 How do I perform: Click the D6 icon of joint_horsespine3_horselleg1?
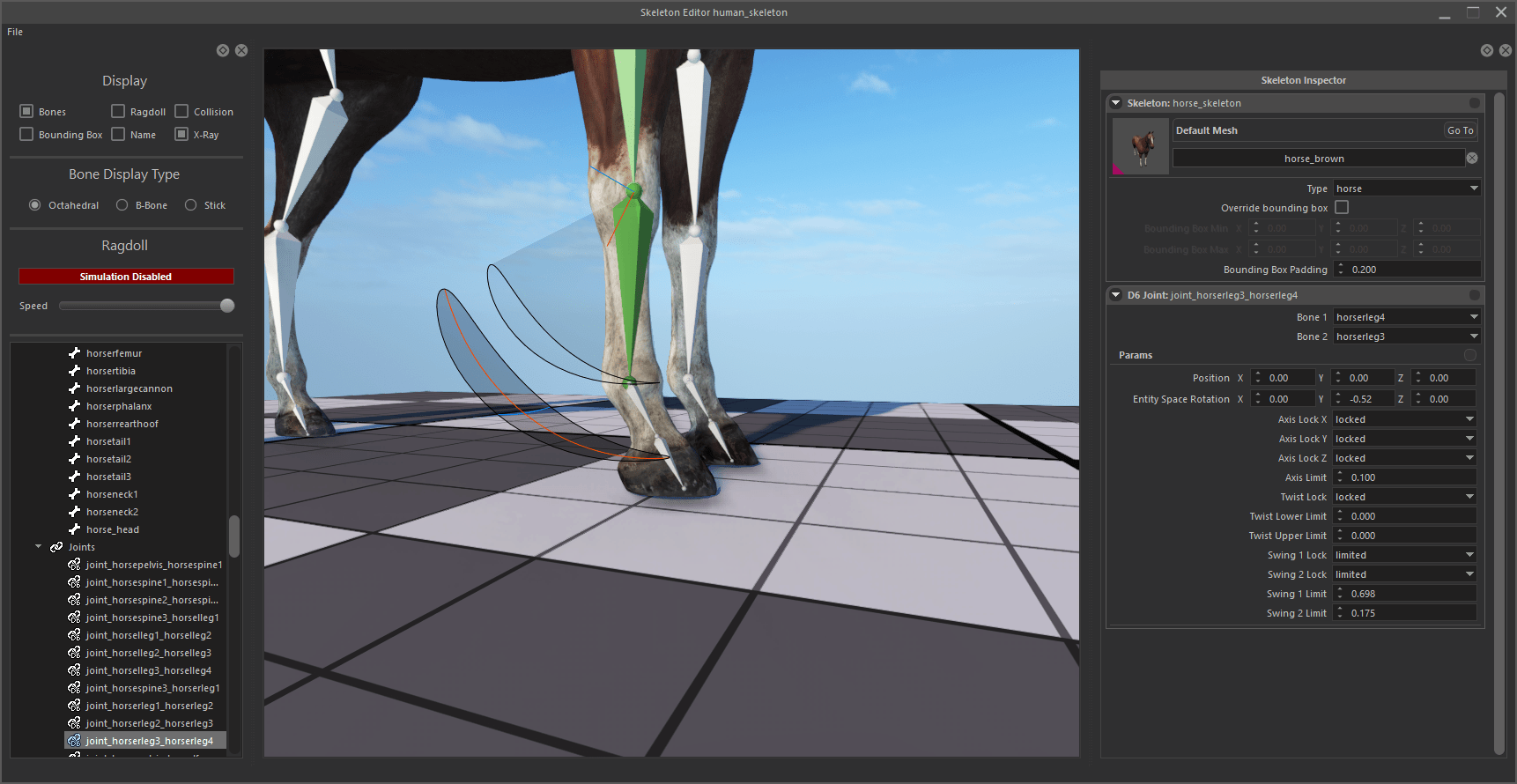tap(75, 618)
